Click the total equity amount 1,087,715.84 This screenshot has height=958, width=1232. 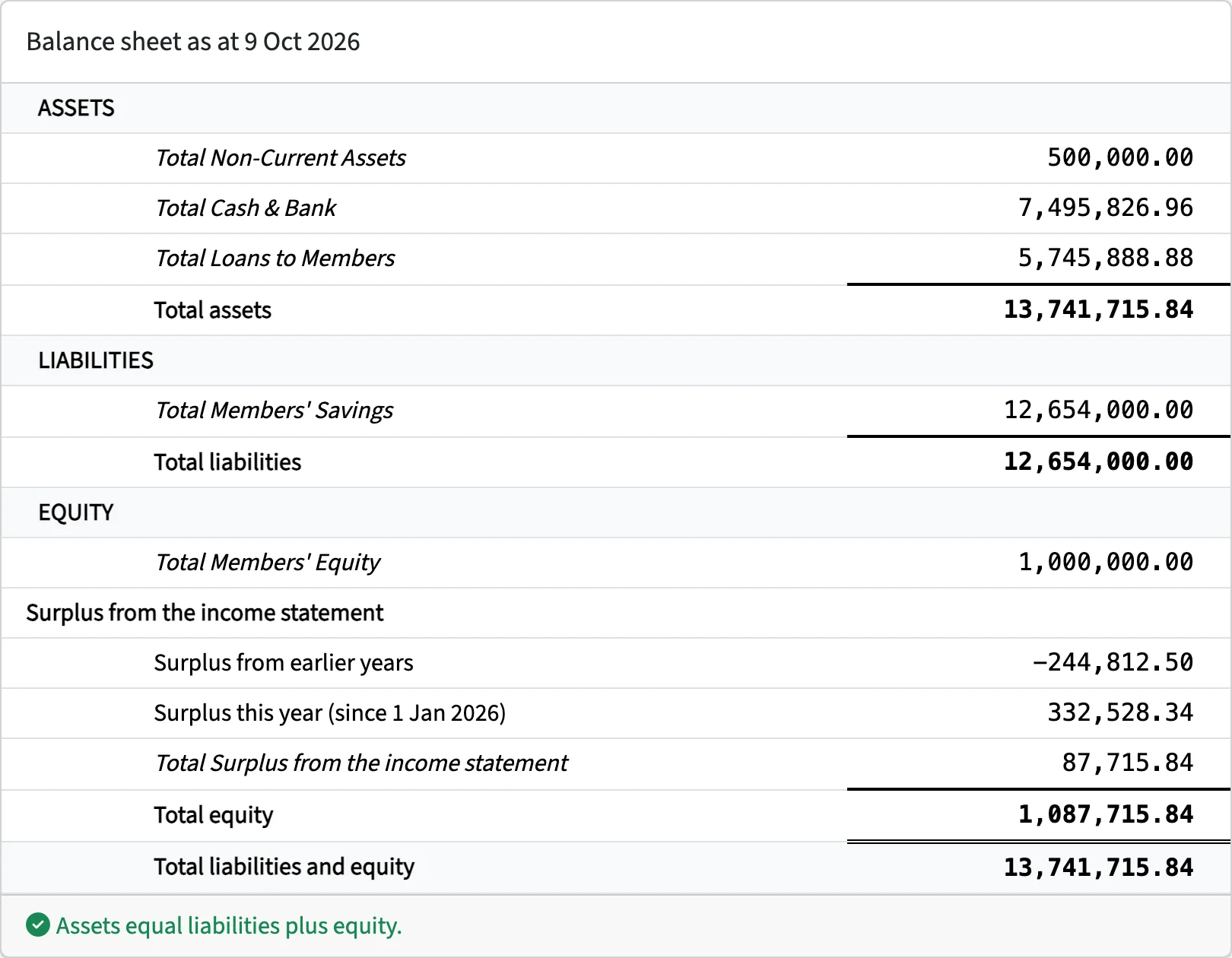click(x=1106, y=815)
